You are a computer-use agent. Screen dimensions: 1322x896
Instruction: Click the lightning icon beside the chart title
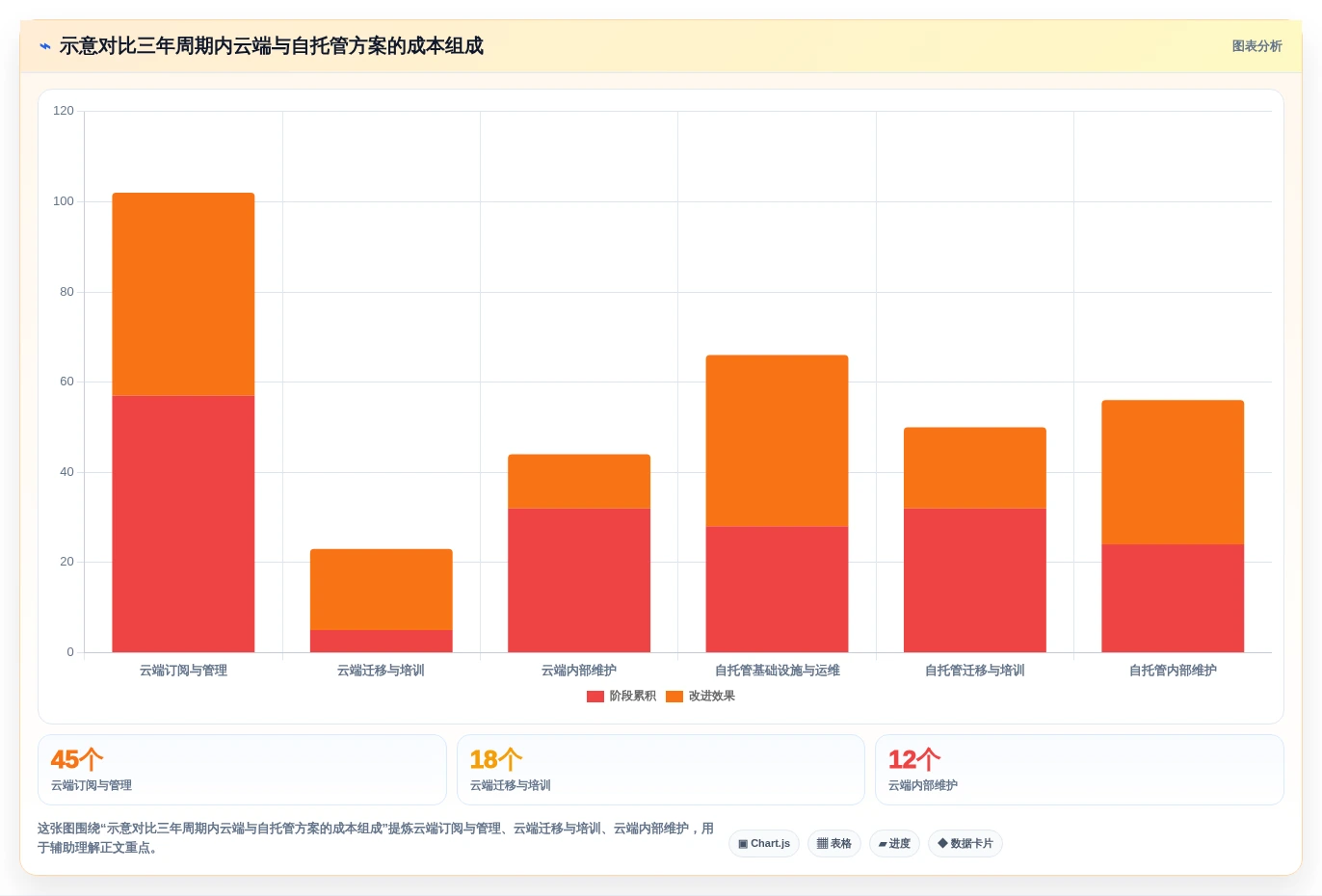point(44,46)
